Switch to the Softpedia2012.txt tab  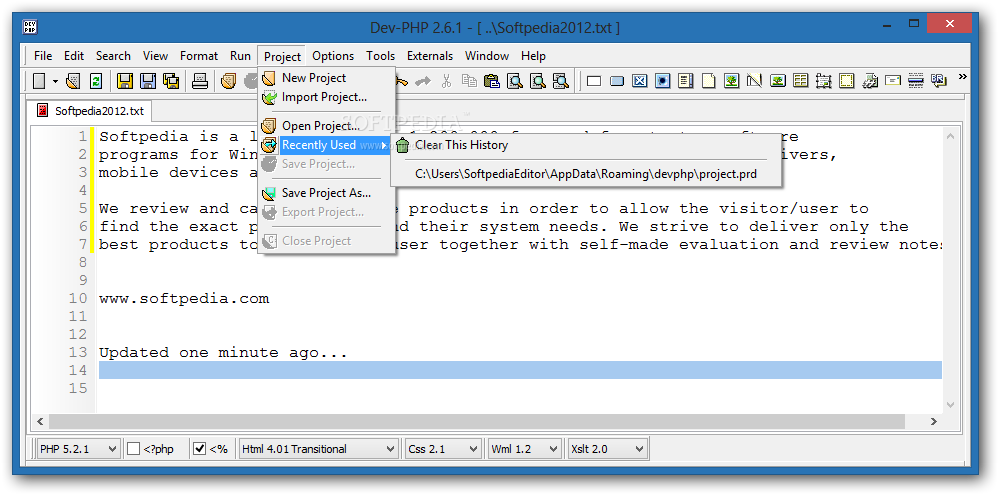91,111
